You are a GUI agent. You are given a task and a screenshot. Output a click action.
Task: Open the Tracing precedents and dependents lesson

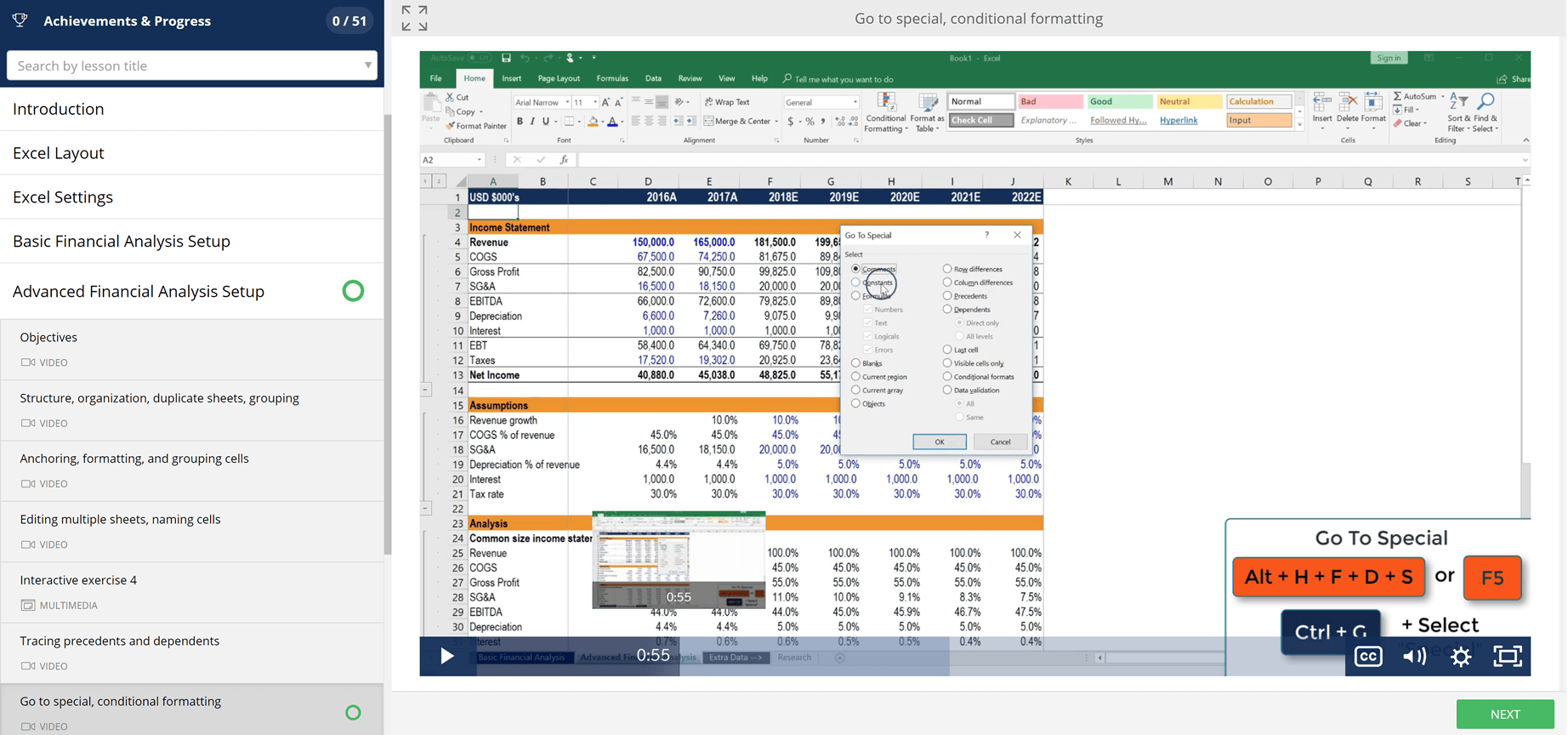[x=120, y=641]
